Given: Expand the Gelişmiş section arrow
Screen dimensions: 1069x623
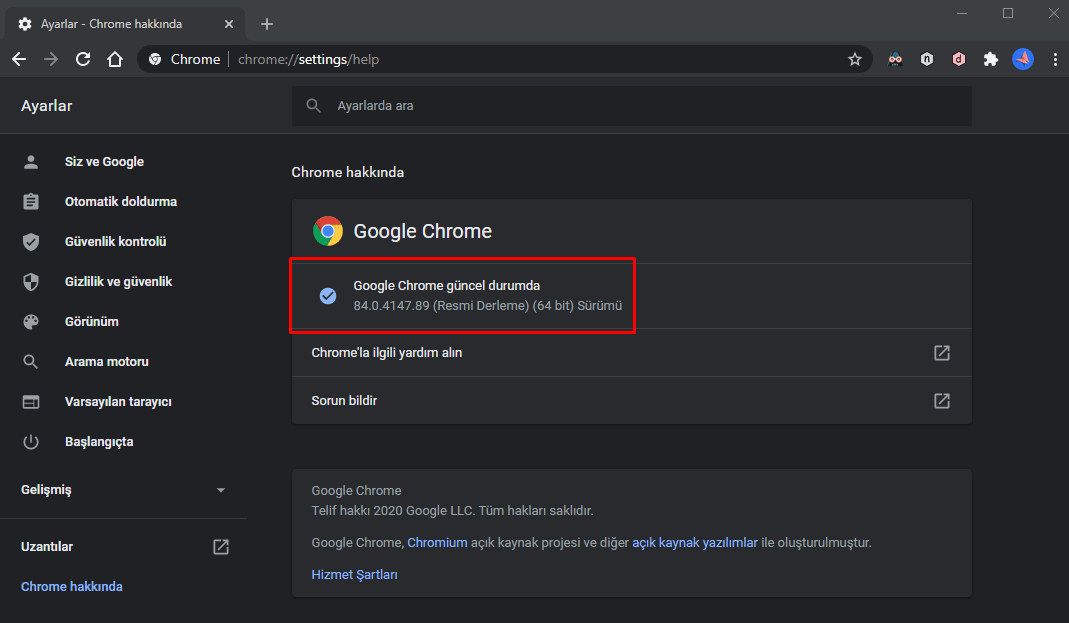Looking at the screenshot, I should [x=221, y=490].
